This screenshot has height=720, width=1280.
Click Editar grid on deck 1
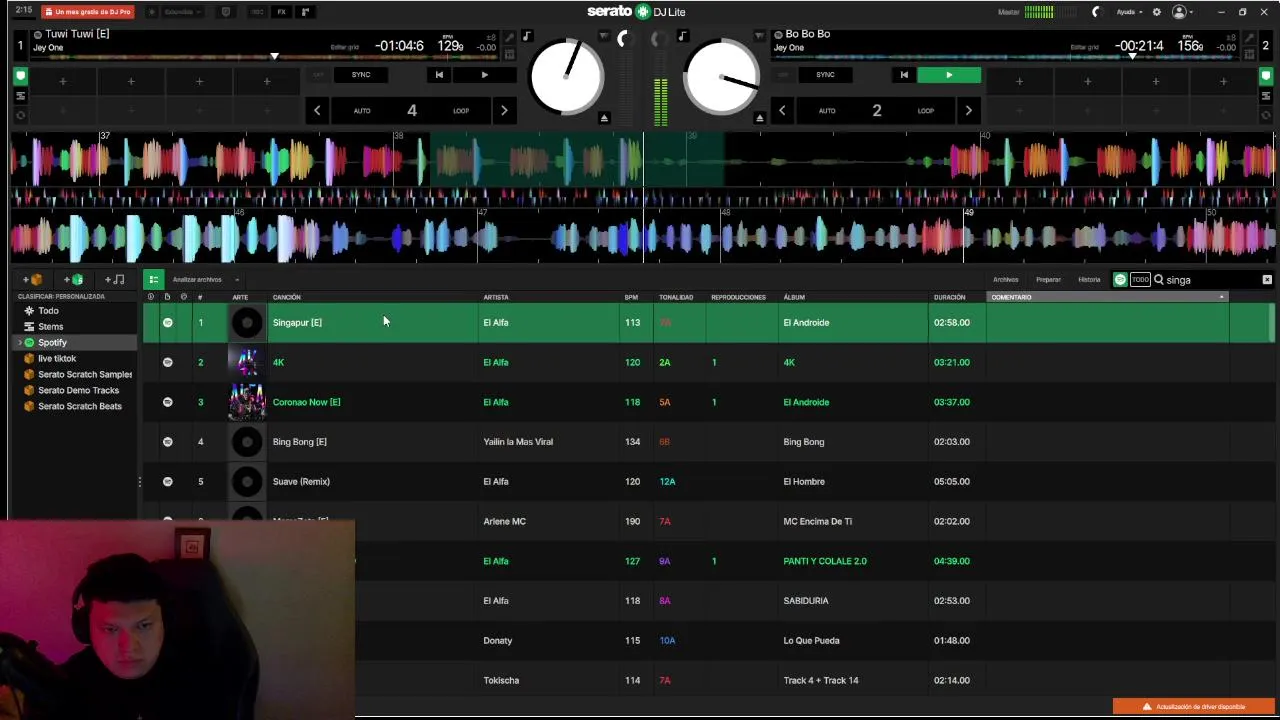pos(345,47)
